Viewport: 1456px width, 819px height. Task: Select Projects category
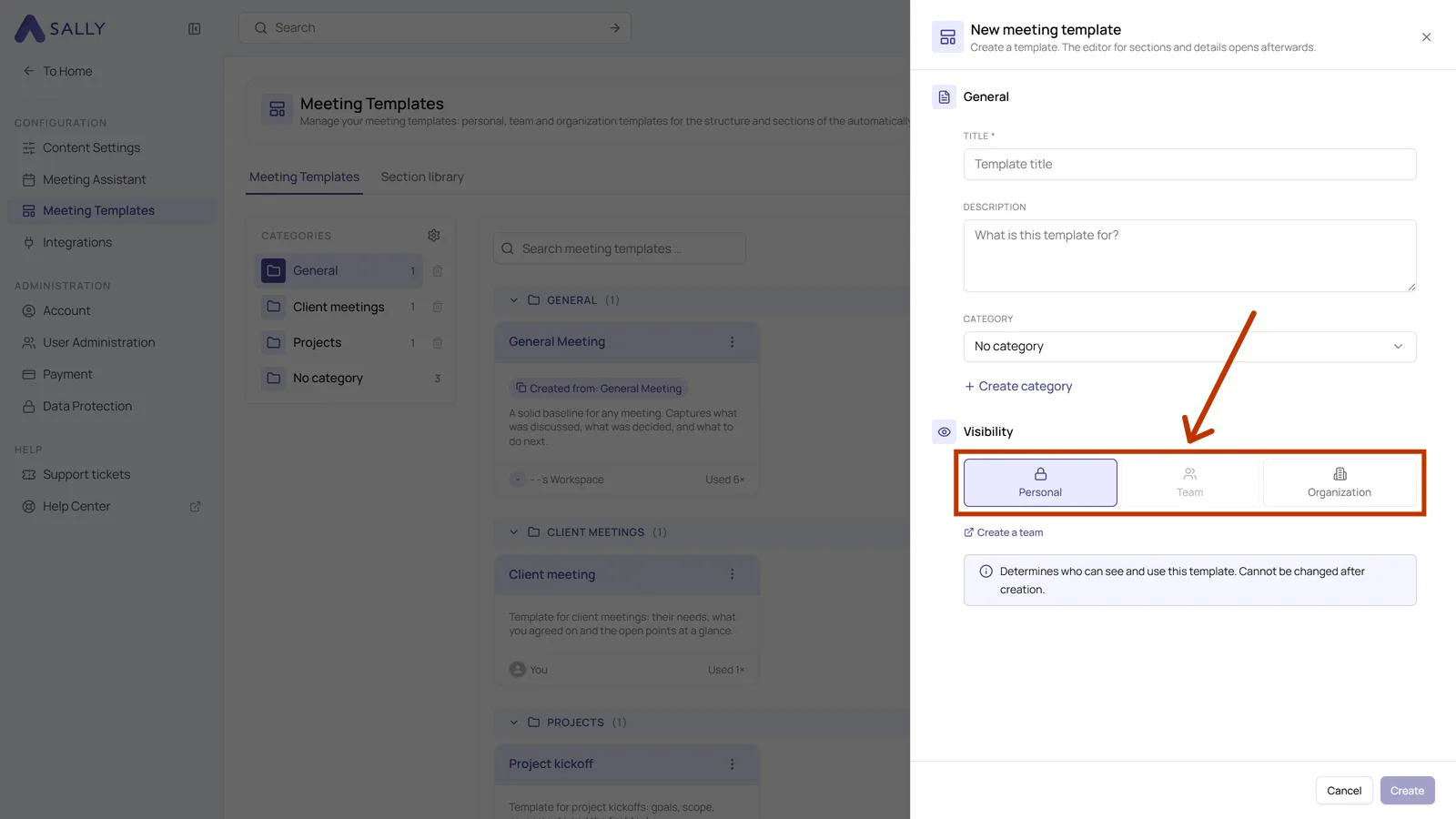(x=339, y=342)
